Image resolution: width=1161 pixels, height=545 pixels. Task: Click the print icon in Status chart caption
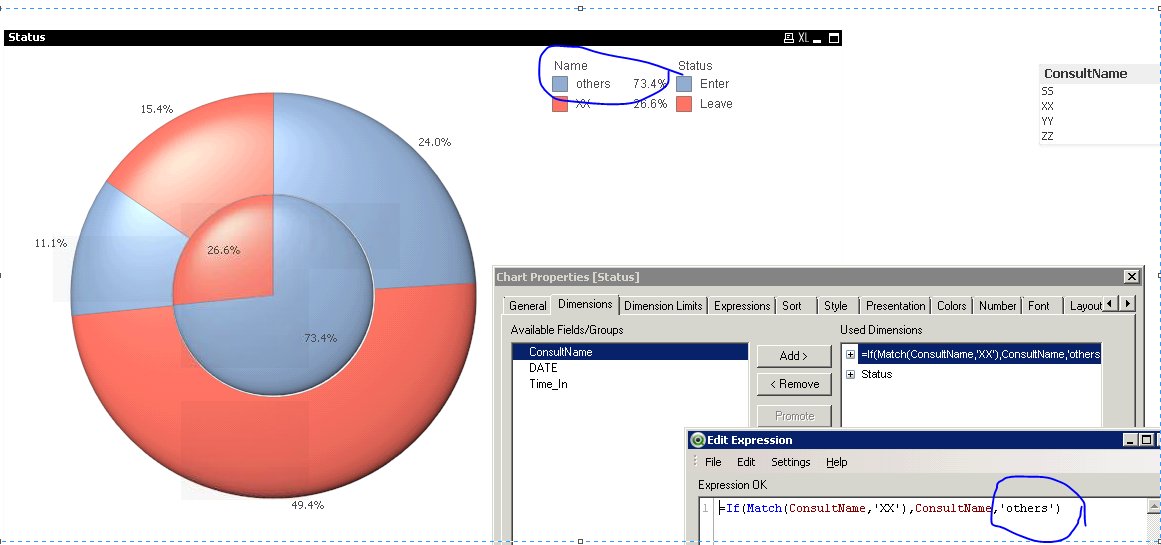[x=789, y=38]
